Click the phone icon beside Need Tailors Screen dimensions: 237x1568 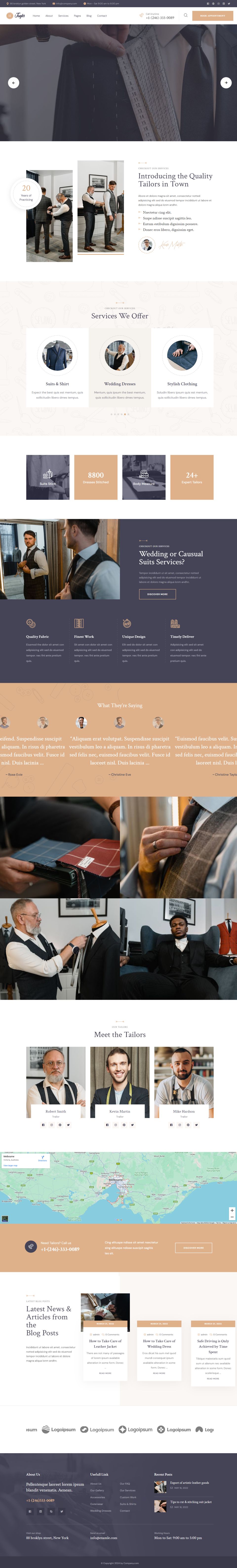point(31,1247)
